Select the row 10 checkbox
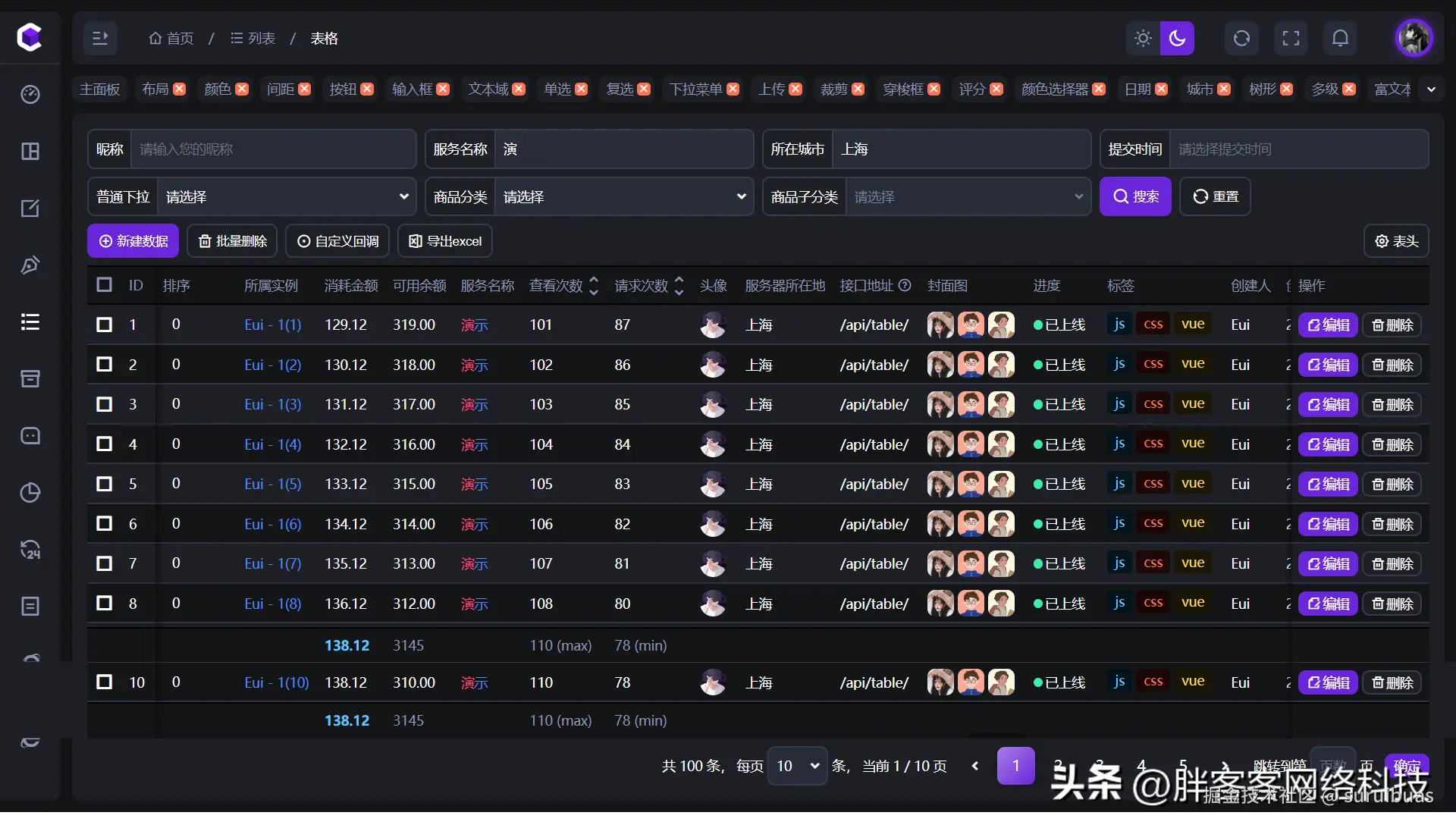 point(105,682)
